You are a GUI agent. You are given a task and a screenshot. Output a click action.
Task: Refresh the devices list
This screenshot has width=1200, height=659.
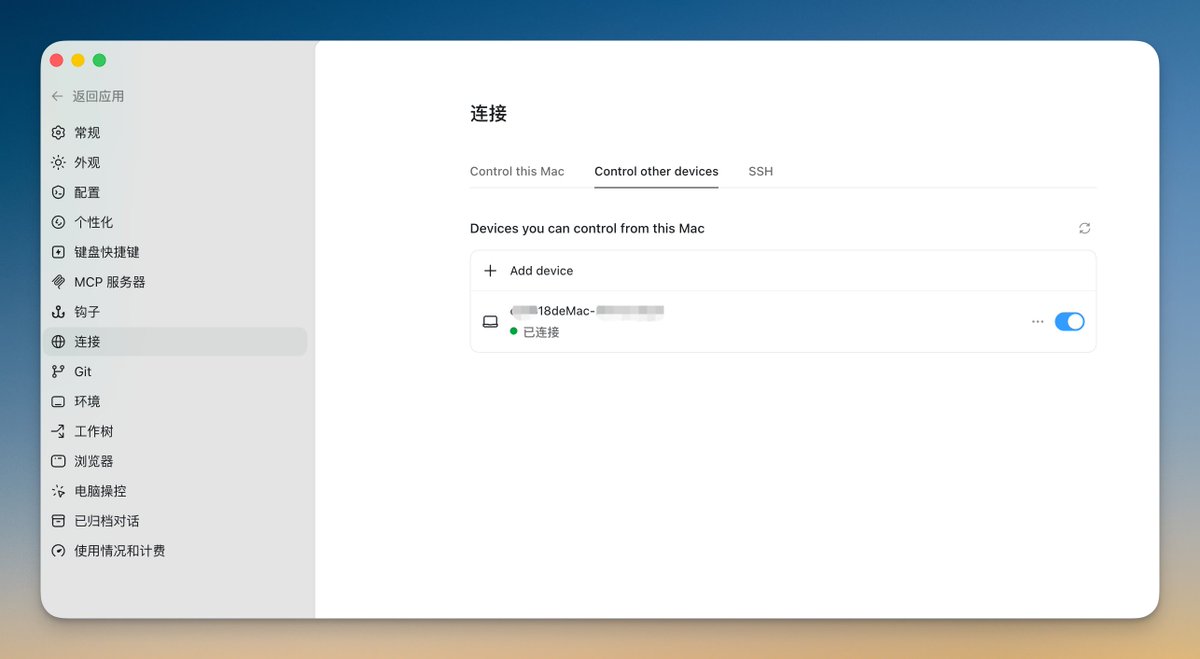1084,228
